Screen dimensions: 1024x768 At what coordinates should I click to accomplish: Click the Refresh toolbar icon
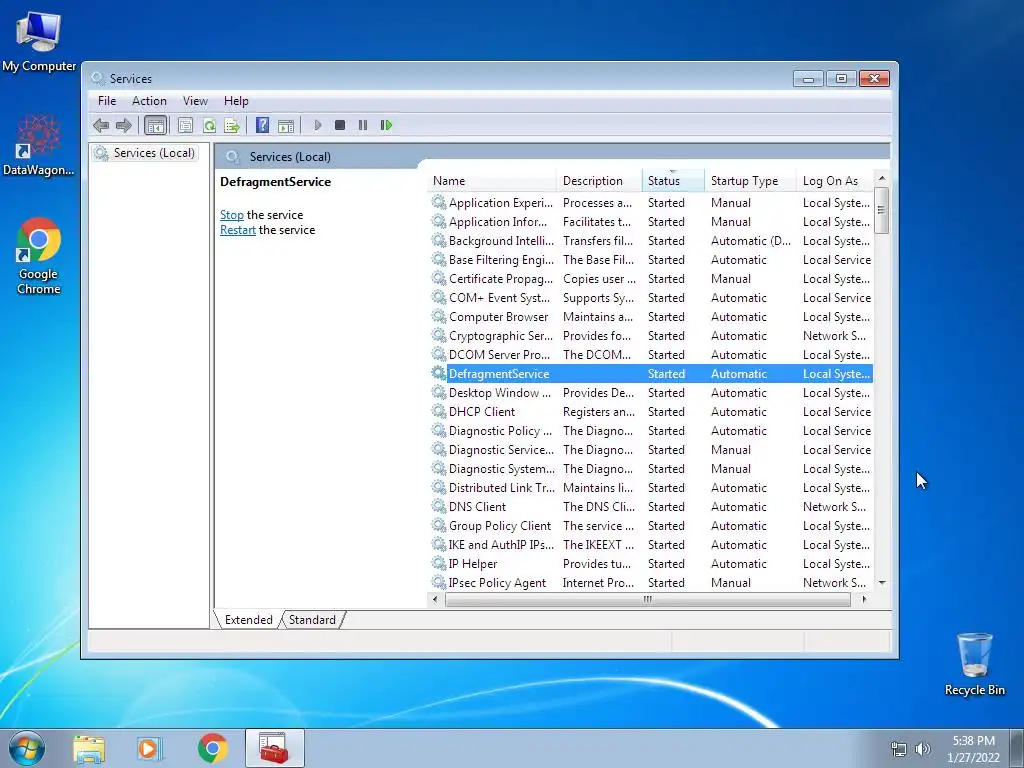(x=209, y=125)
